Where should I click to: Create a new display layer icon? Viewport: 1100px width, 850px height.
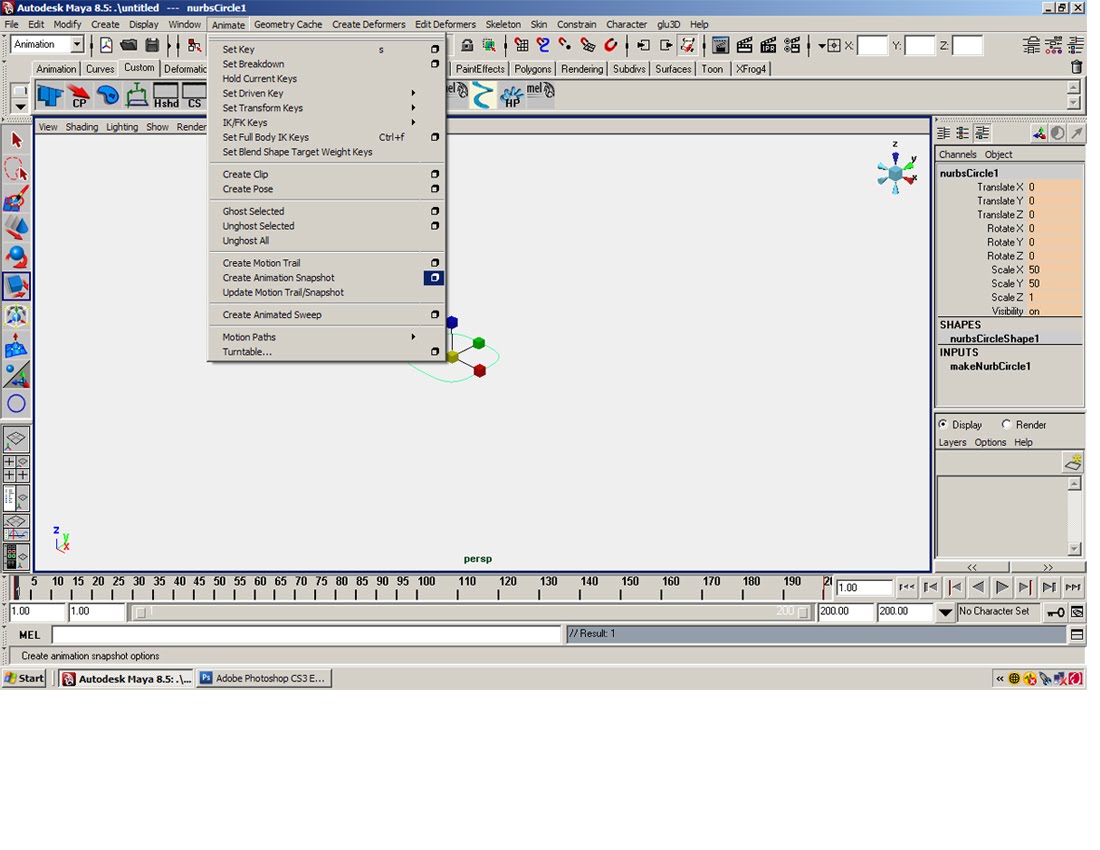[x=1073, y=463]
